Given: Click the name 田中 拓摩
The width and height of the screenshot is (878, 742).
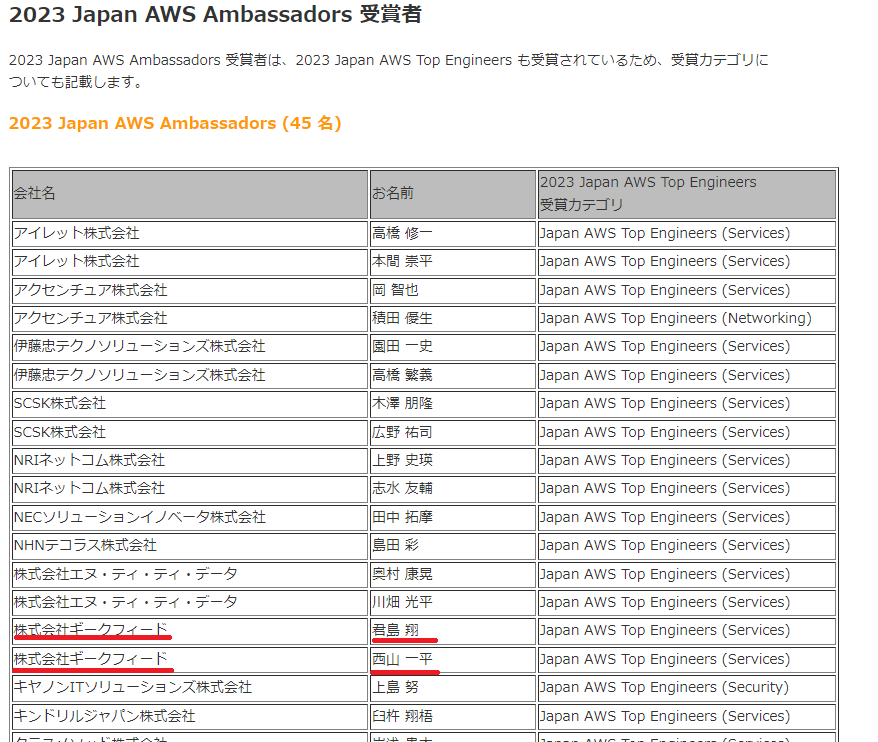Looking at the screenshot, I should [402, 518].
